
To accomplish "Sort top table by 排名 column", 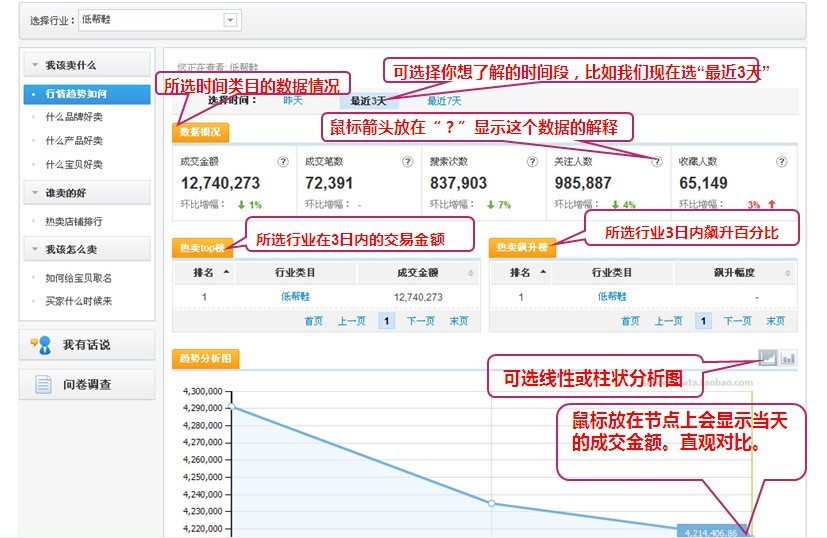I will click(x=205, y=273).
